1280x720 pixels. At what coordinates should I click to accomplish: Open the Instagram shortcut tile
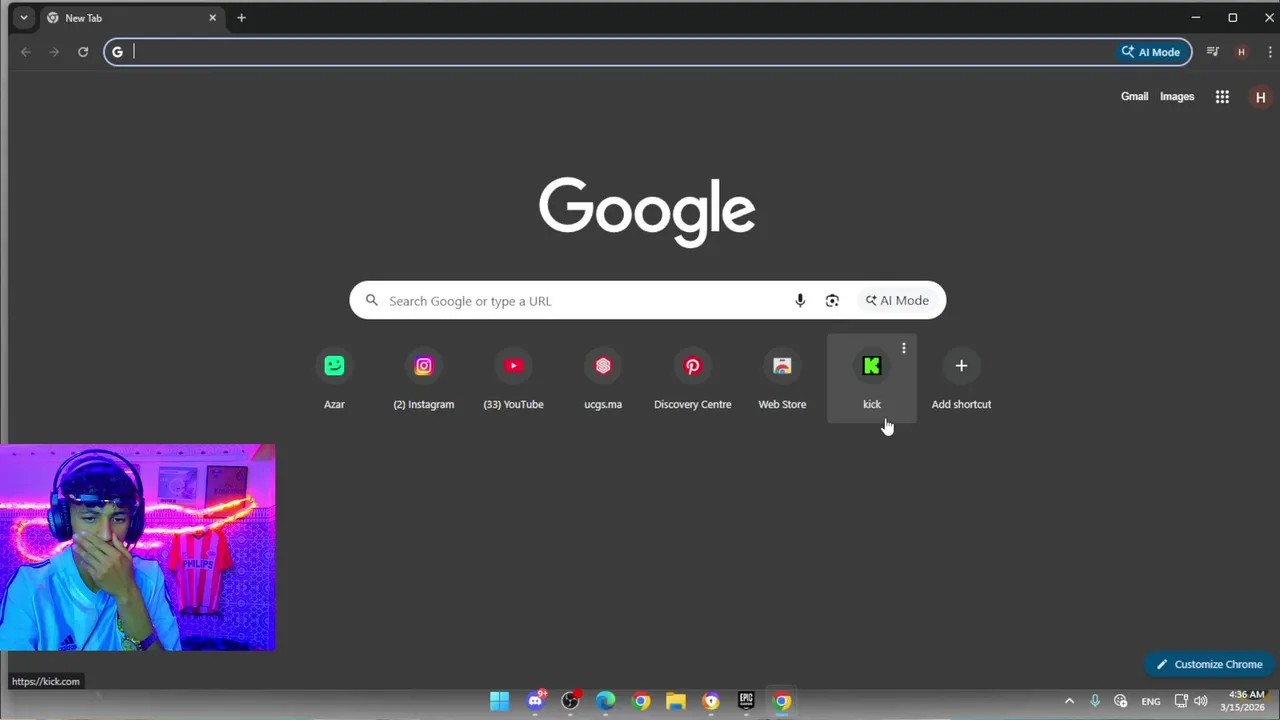424,378
